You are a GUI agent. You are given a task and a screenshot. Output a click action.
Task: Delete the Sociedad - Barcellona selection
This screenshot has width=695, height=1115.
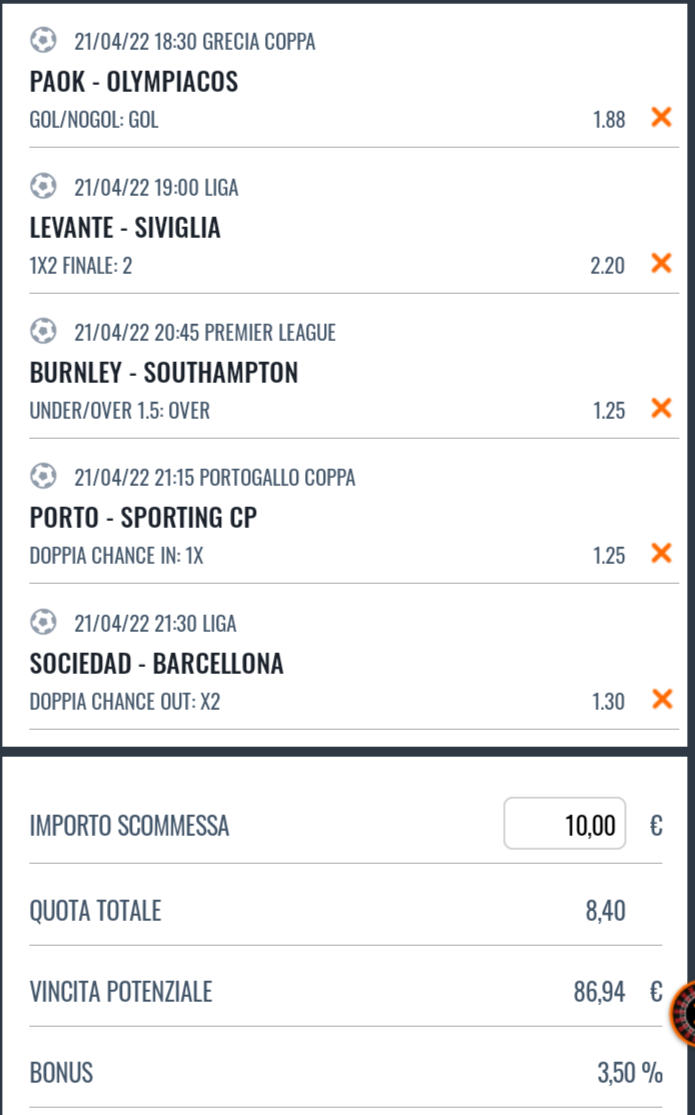pos(661,699)
